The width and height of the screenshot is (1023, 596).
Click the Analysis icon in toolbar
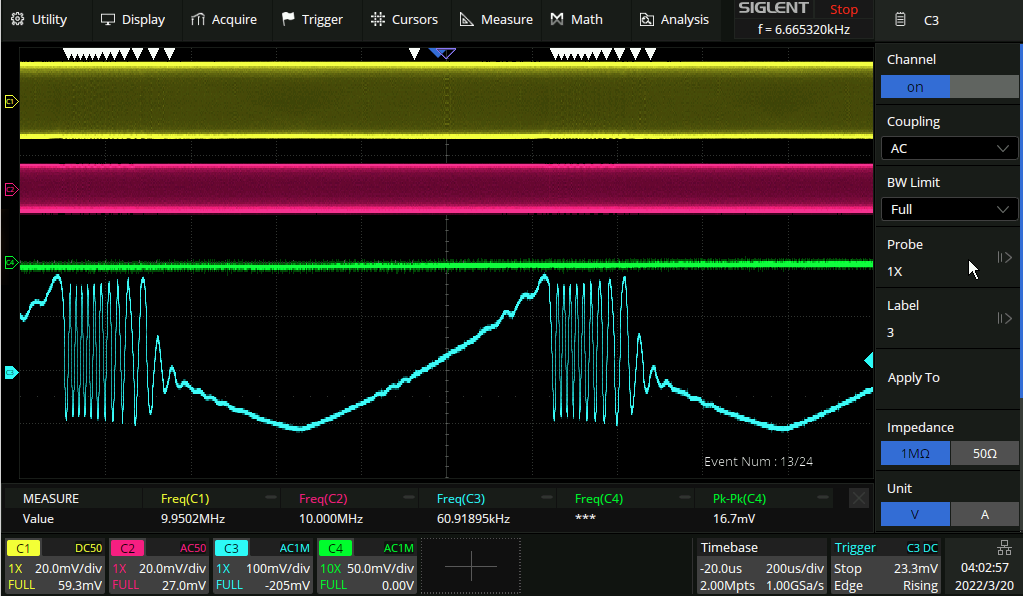click(x=646, y=19)
